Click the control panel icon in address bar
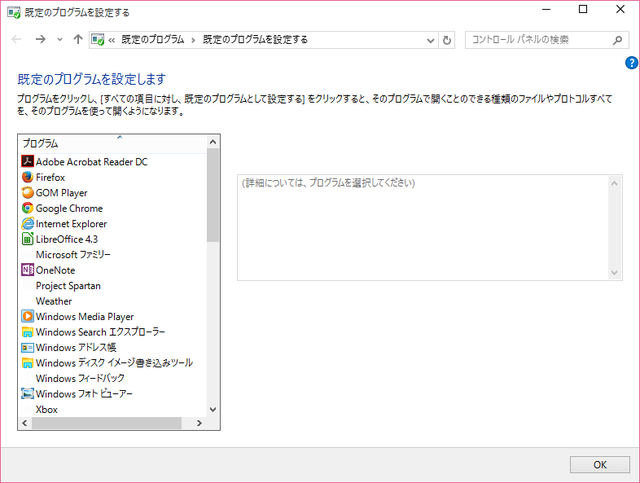Viewport: 640px width, 483px height. click(98, 40)
